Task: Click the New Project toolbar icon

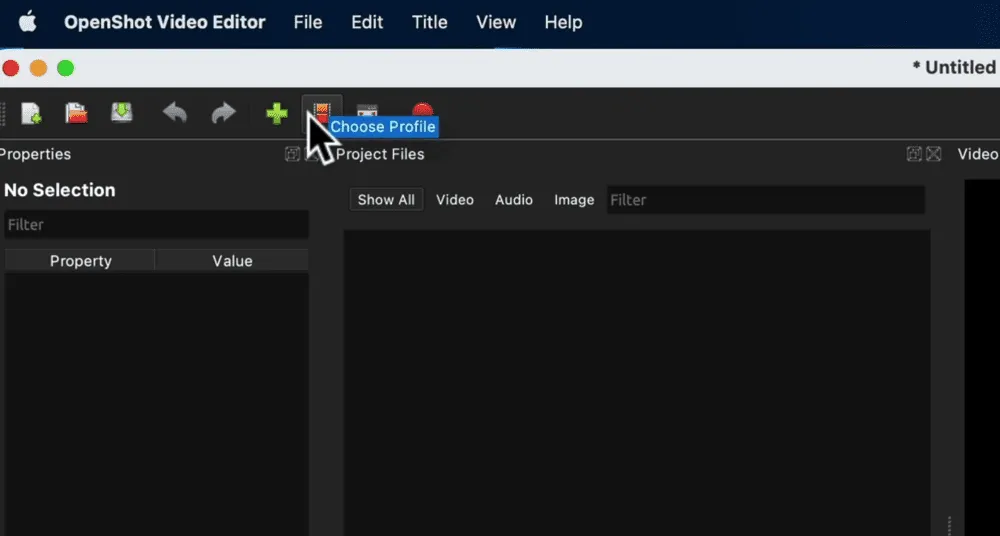Action: (x=31, y=113)
